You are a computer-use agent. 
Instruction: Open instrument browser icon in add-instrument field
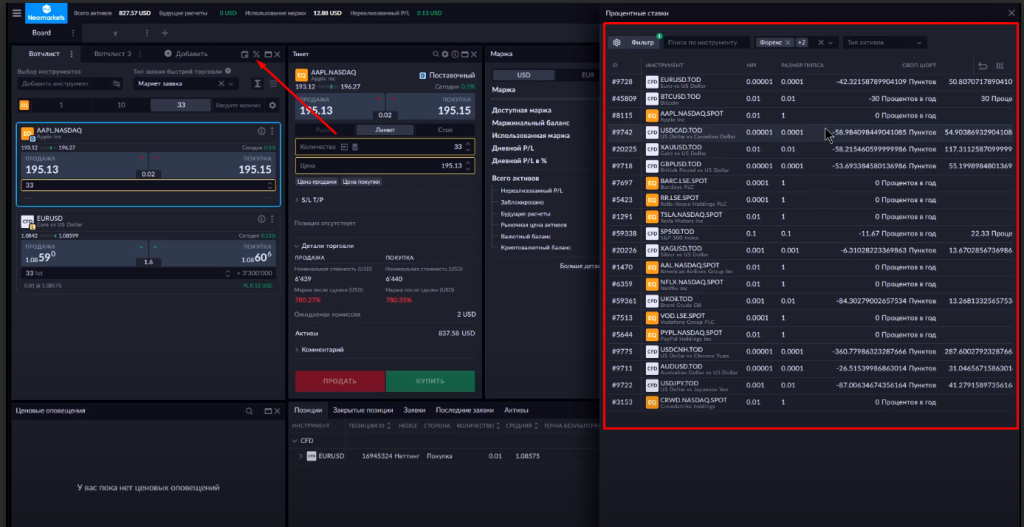[116, 84]
